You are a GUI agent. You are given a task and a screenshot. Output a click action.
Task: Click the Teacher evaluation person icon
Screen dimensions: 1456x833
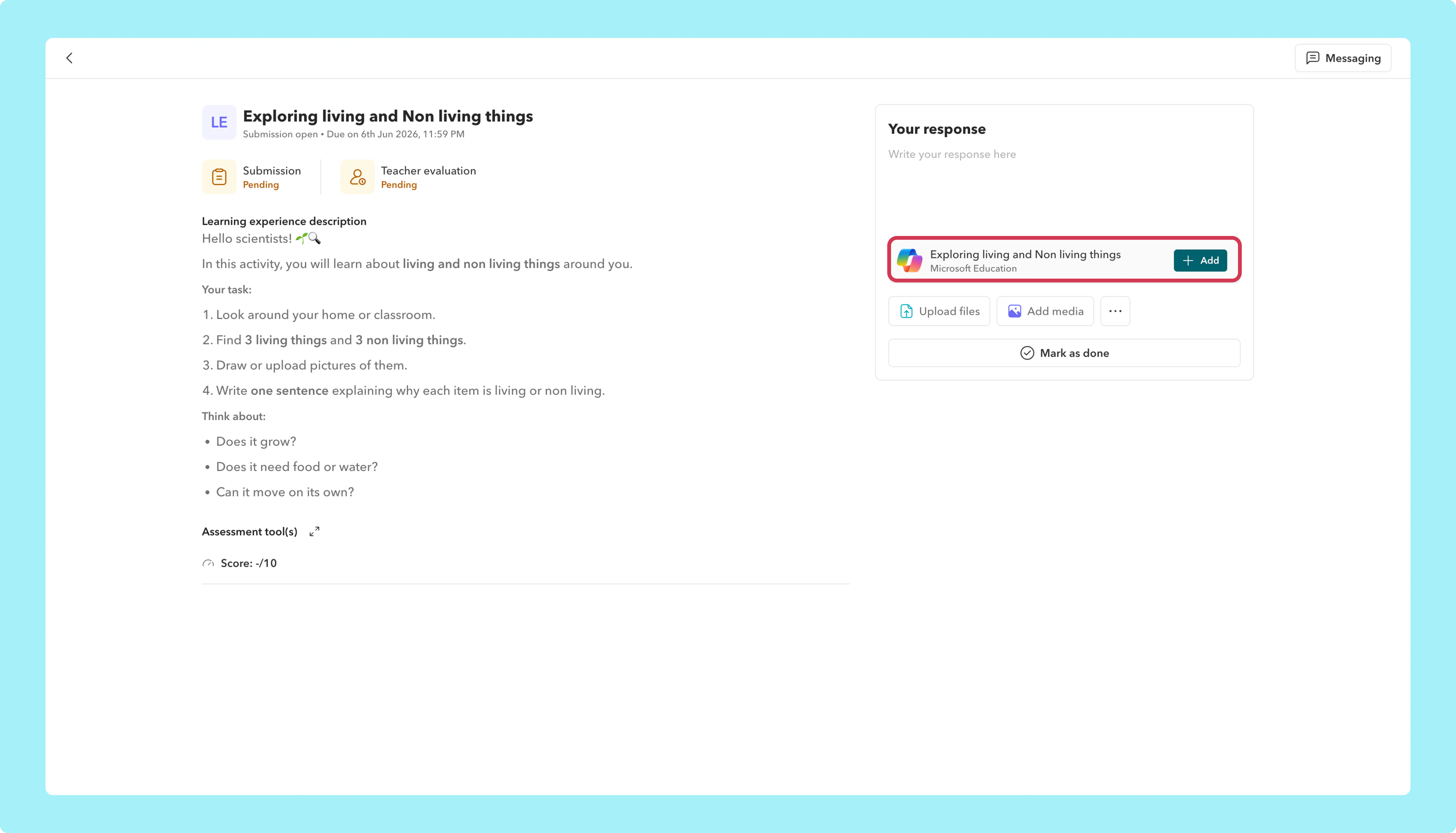[358, 177]
